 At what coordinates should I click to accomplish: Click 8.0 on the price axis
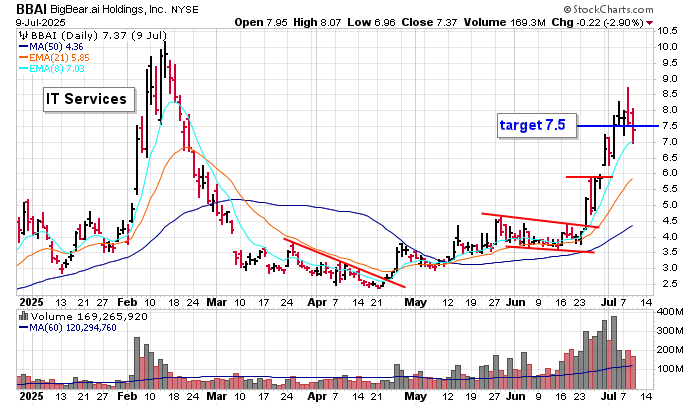click(670, 110)
